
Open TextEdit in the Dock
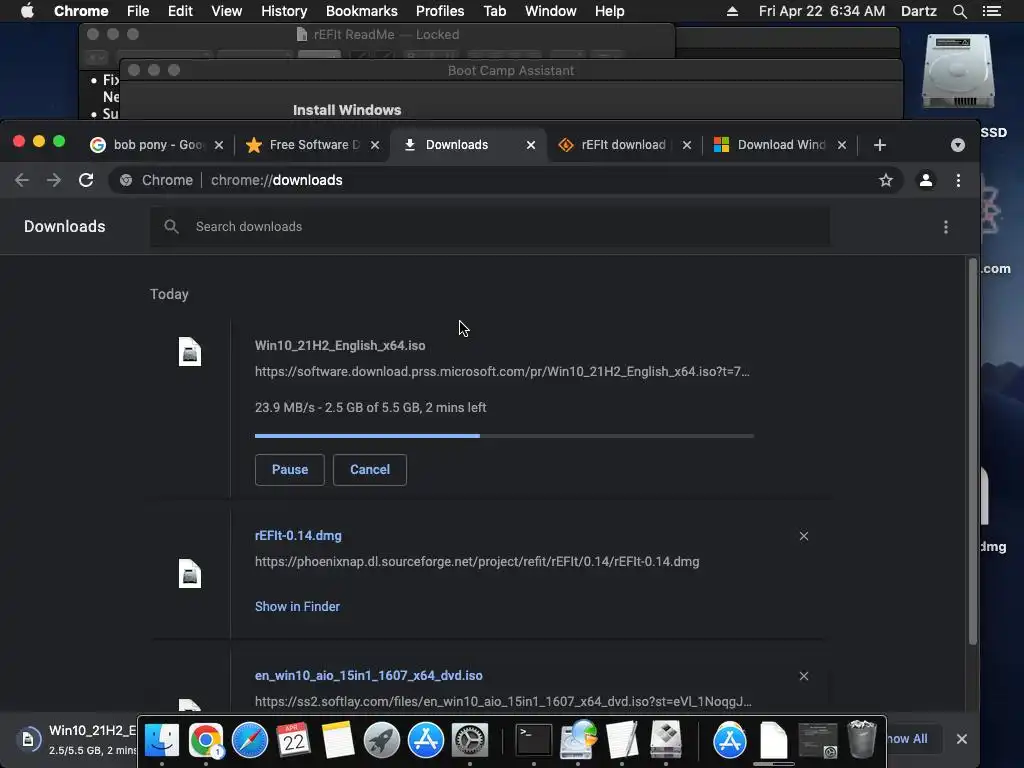[x=622, y=741]
